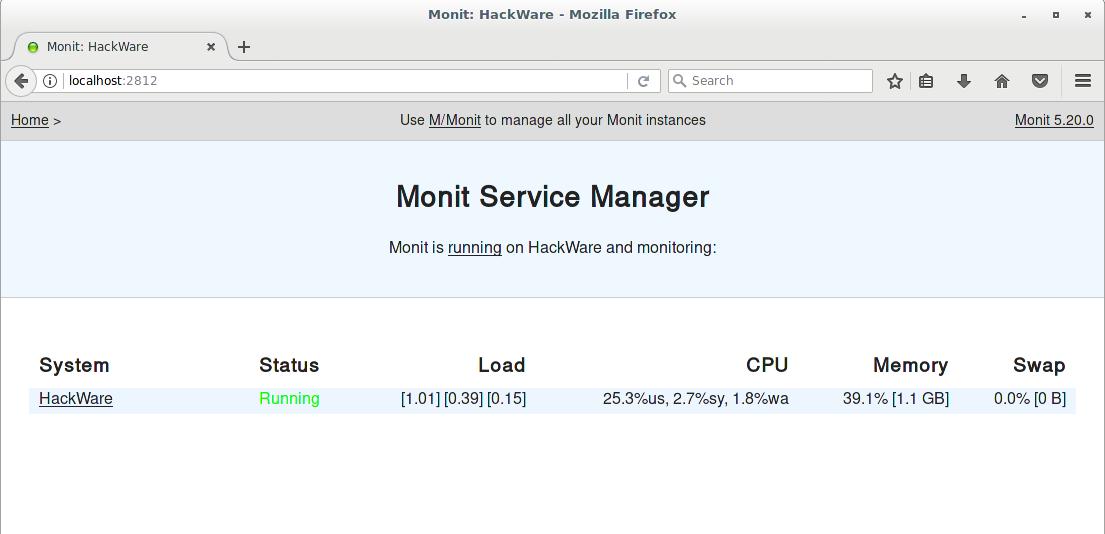Show bookmarks list icon
This screenshot has height=534, width=1105.
[x=926, y=81]
